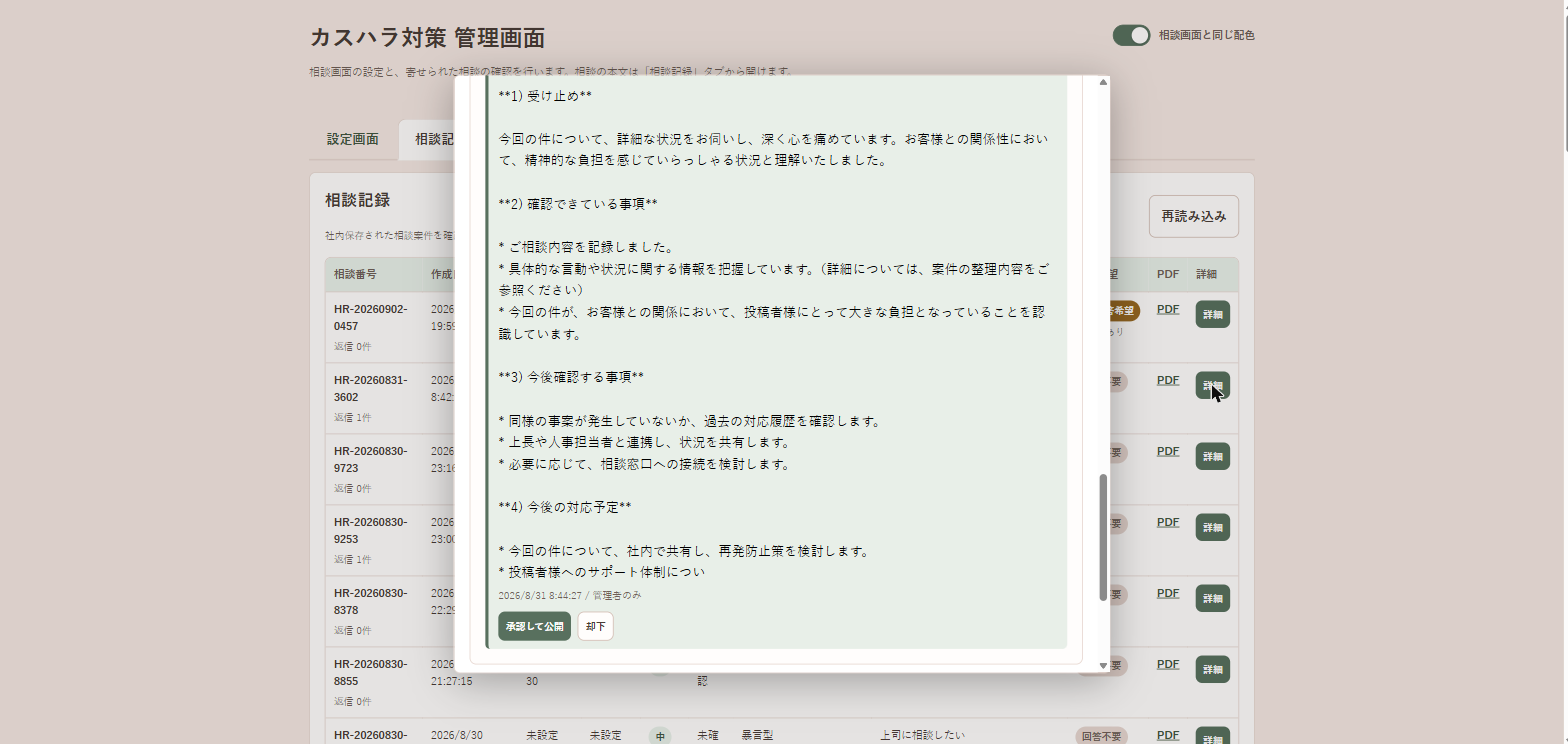This screenshot has height=744, width=1568.
Task: Click the **2) 確認できている事項** heading
Action: 578,204
